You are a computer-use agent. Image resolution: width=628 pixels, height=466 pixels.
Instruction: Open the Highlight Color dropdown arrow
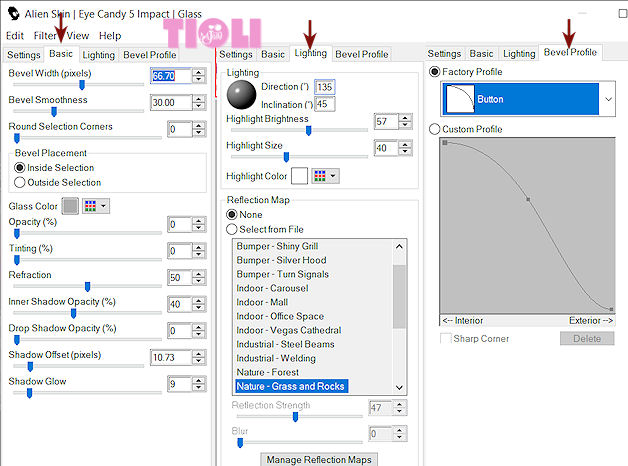click(333, 176)
